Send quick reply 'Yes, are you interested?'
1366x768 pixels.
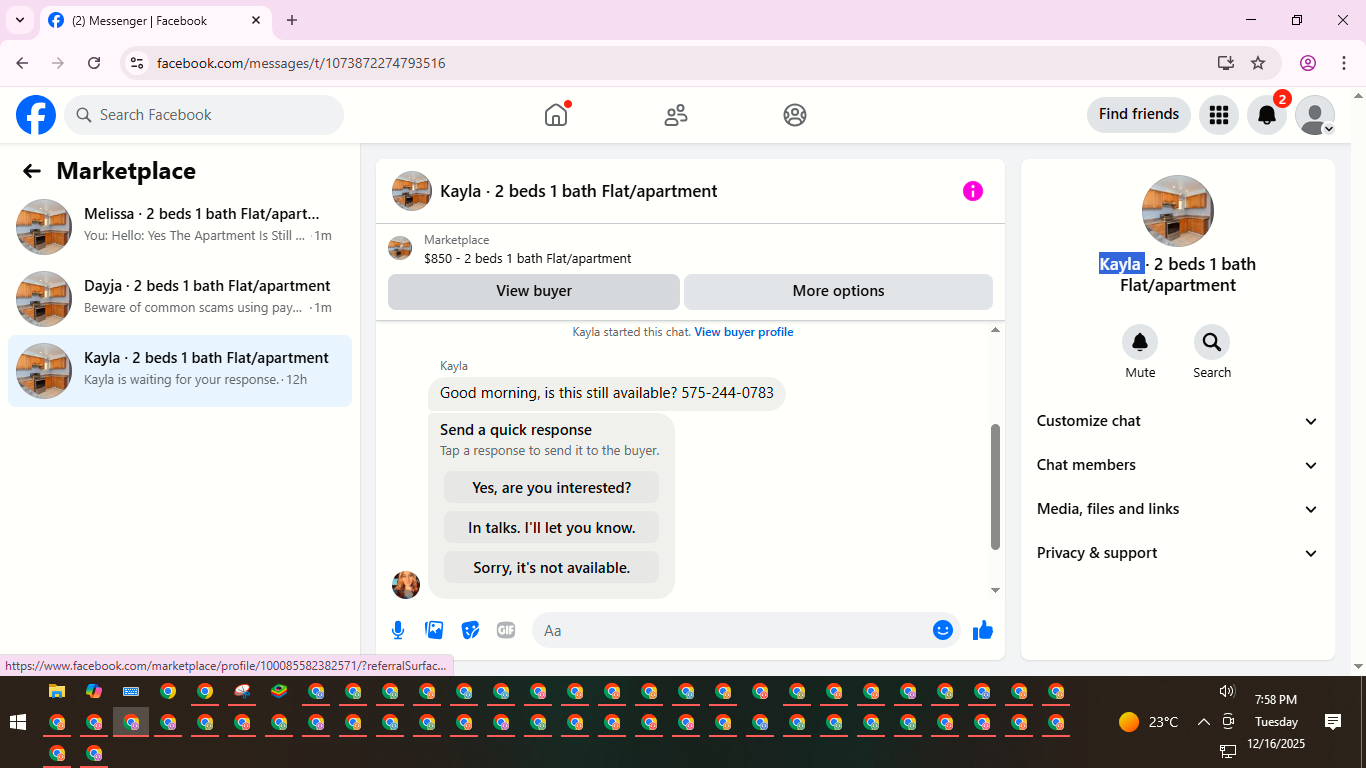552,488
